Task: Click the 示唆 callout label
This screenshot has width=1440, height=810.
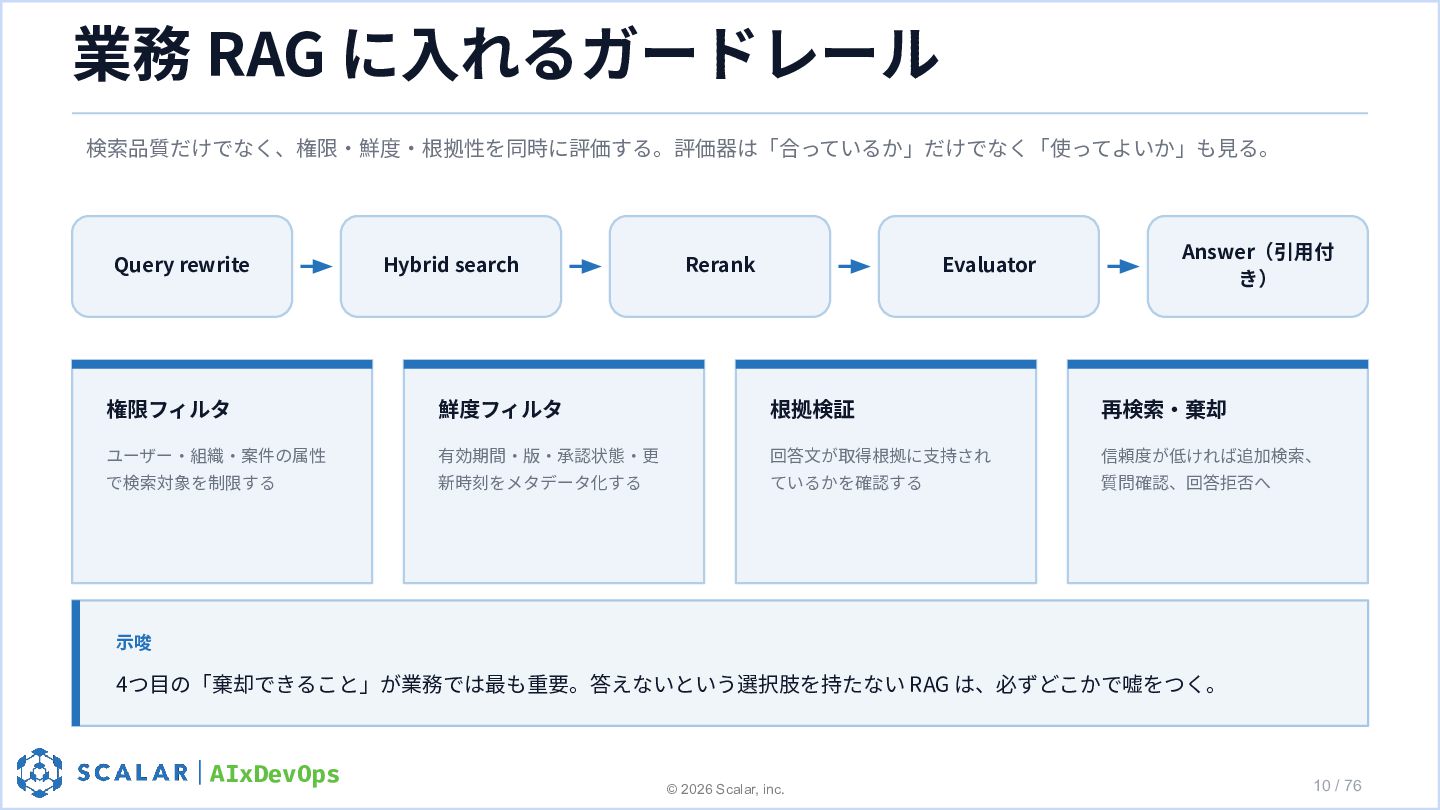Action: [134, 642]
